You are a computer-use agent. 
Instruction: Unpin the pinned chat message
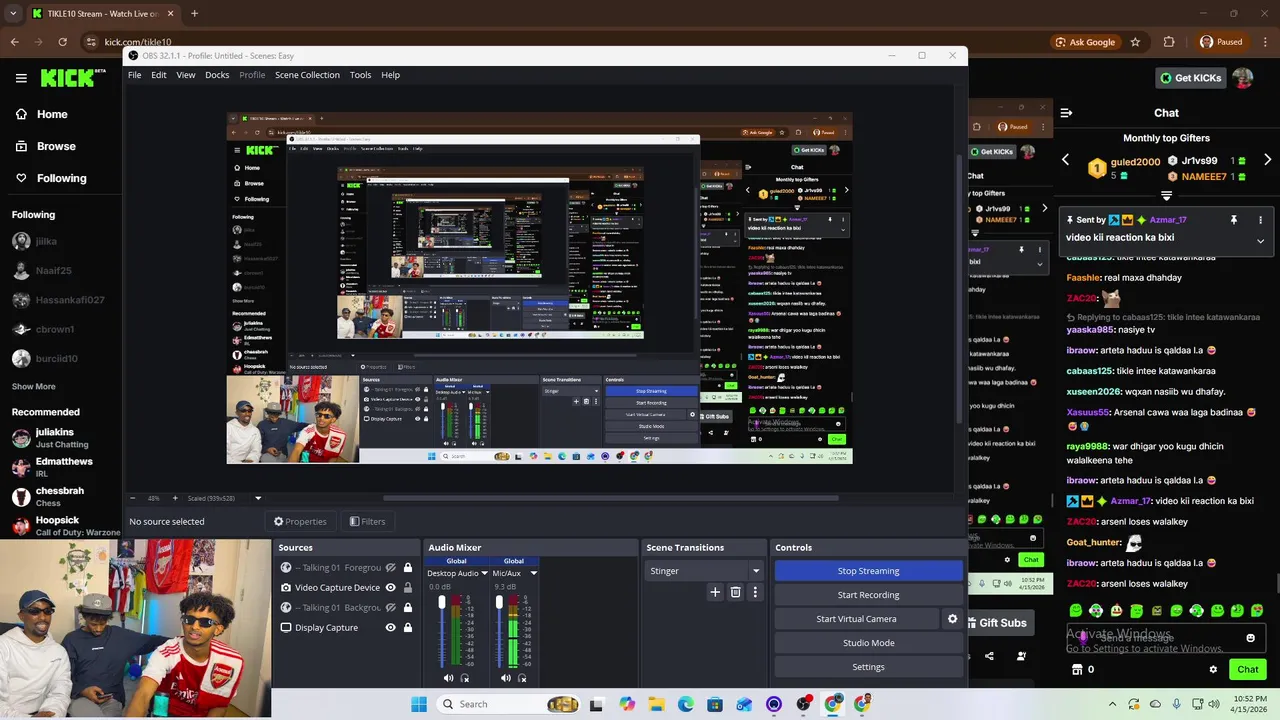click(x=1234, y=220)
